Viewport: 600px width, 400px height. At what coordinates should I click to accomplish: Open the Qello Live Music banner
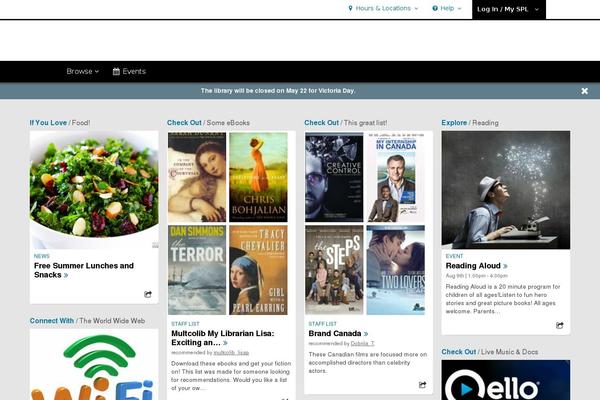pos(506,380)
